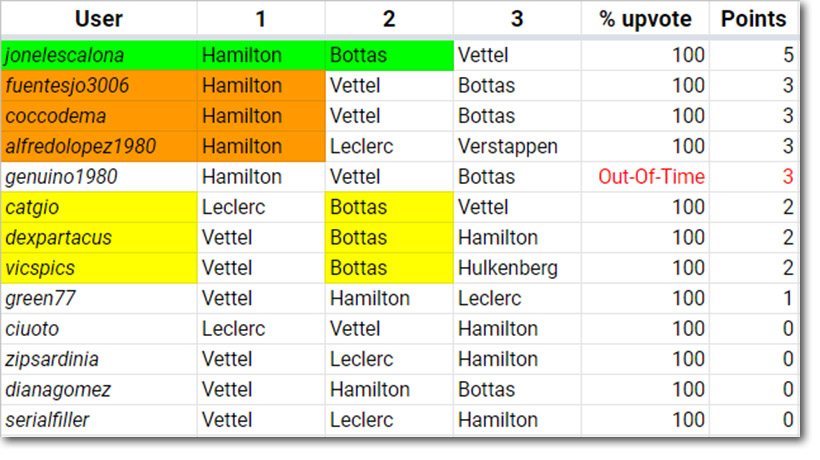Click the % upvote column header
The image size is (820, 460).
click(x=645, y=18)
